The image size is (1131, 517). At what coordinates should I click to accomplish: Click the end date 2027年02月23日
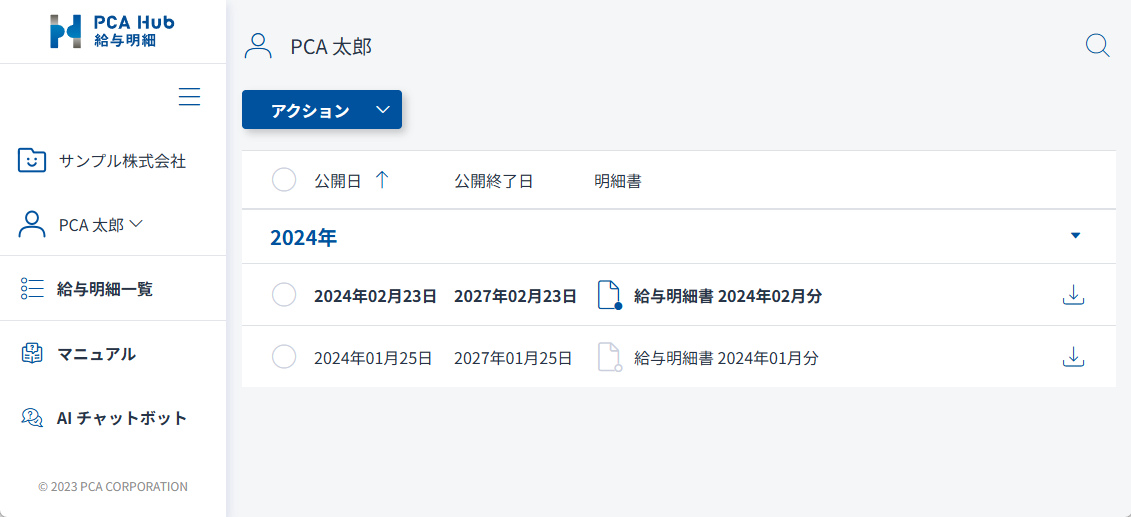point(515,296)
